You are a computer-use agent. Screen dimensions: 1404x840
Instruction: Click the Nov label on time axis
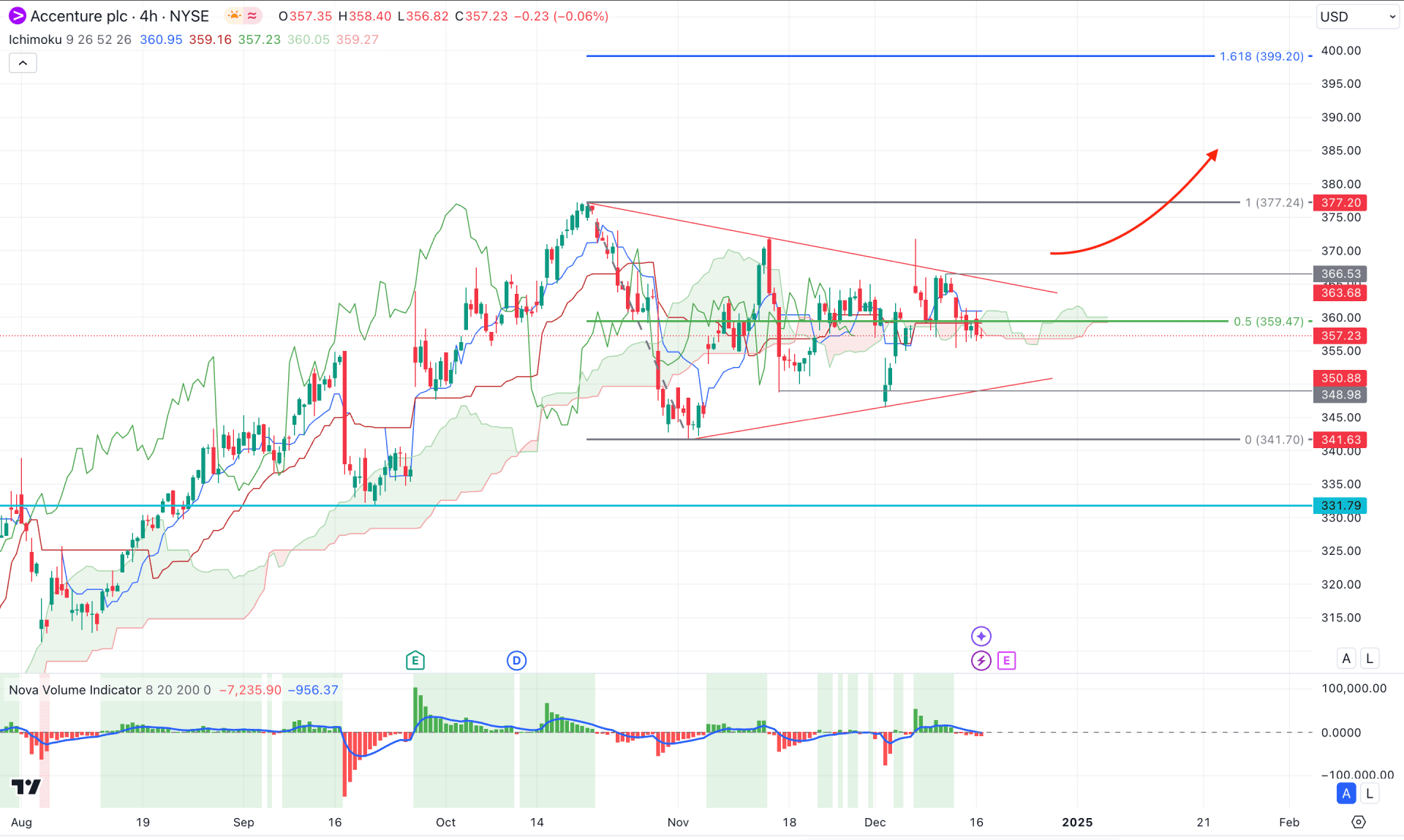pyautogui.click(x=678, y=822)
